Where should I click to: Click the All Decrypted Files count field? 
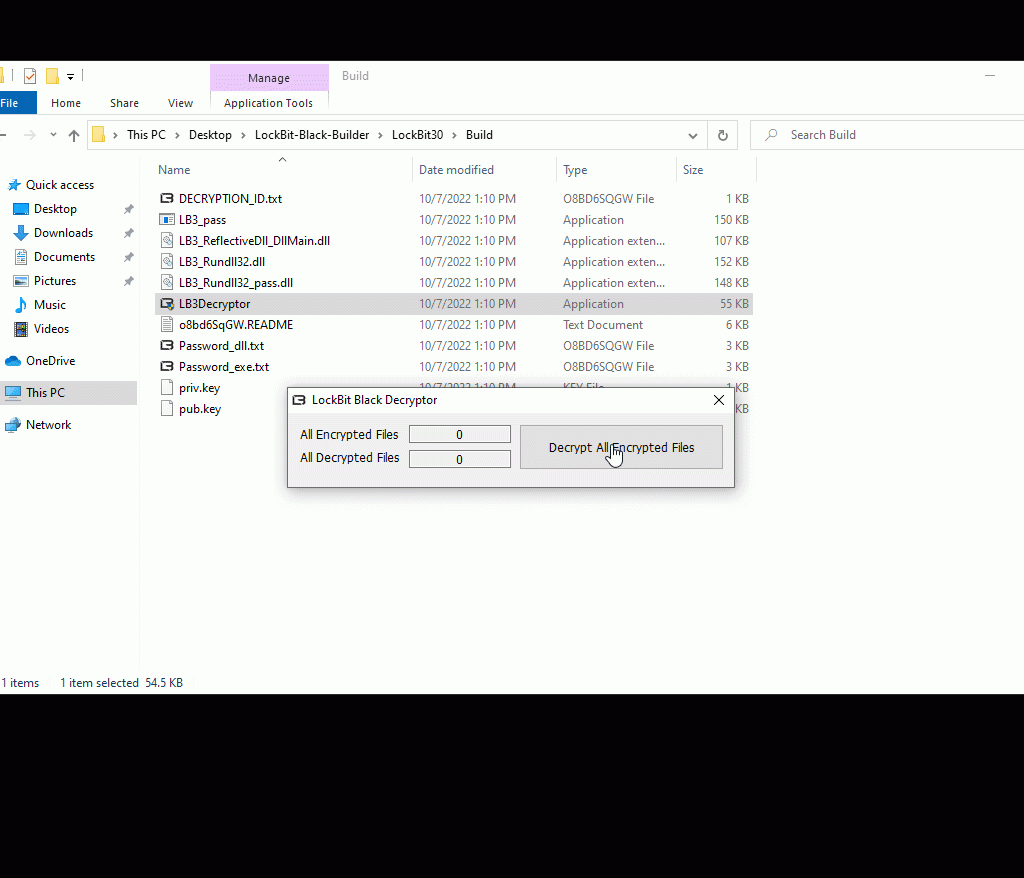(x=460, y=459)
